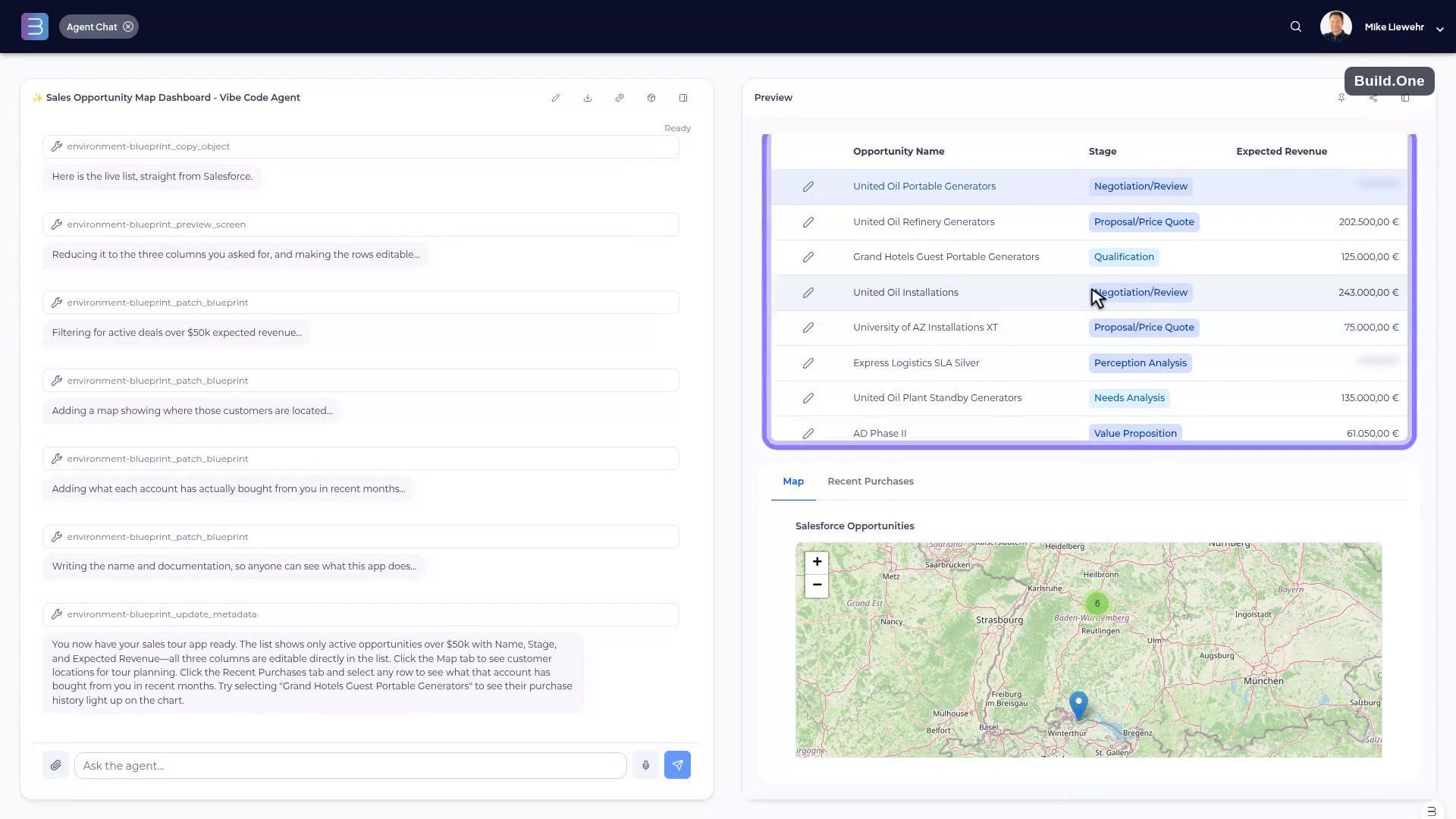
Task: Open the United Oil Portable Generators link
Action: click(924, 187)
